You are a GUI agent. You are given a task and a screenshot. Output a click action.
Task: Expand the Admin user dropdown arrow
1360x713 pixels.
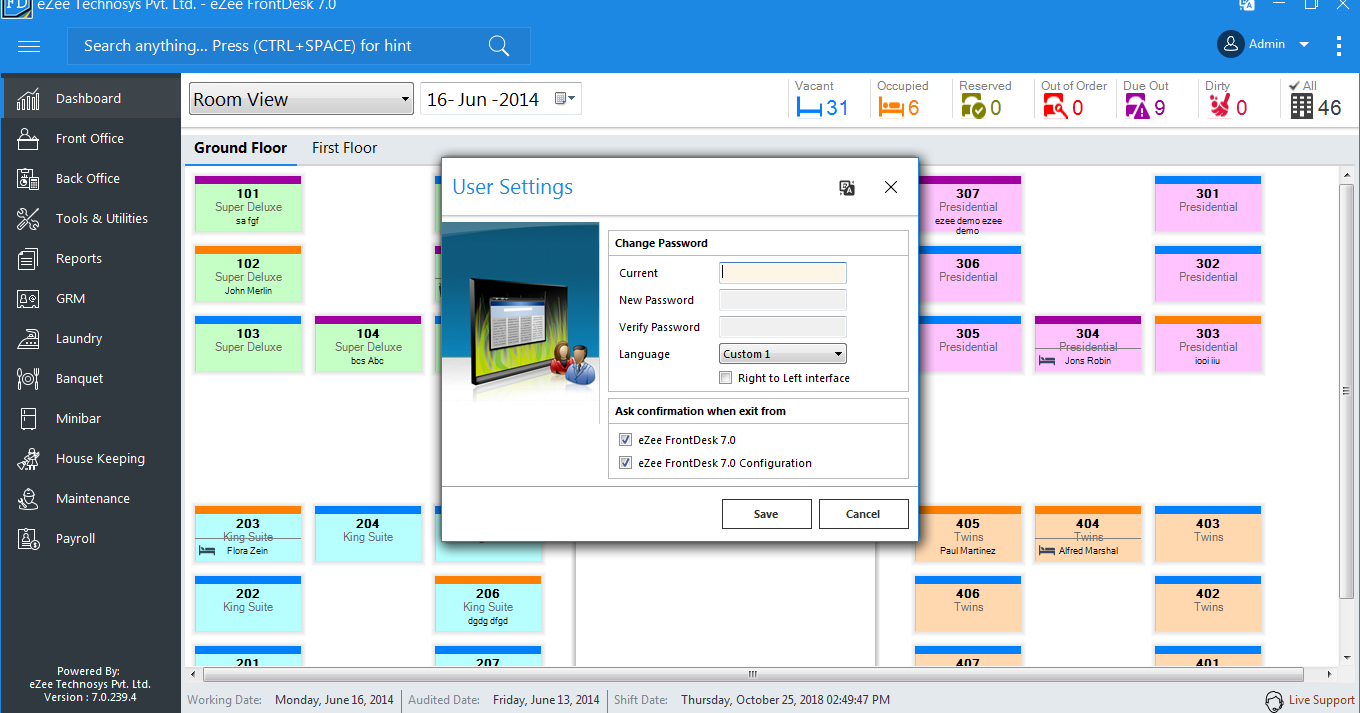tap(1304, 45)
